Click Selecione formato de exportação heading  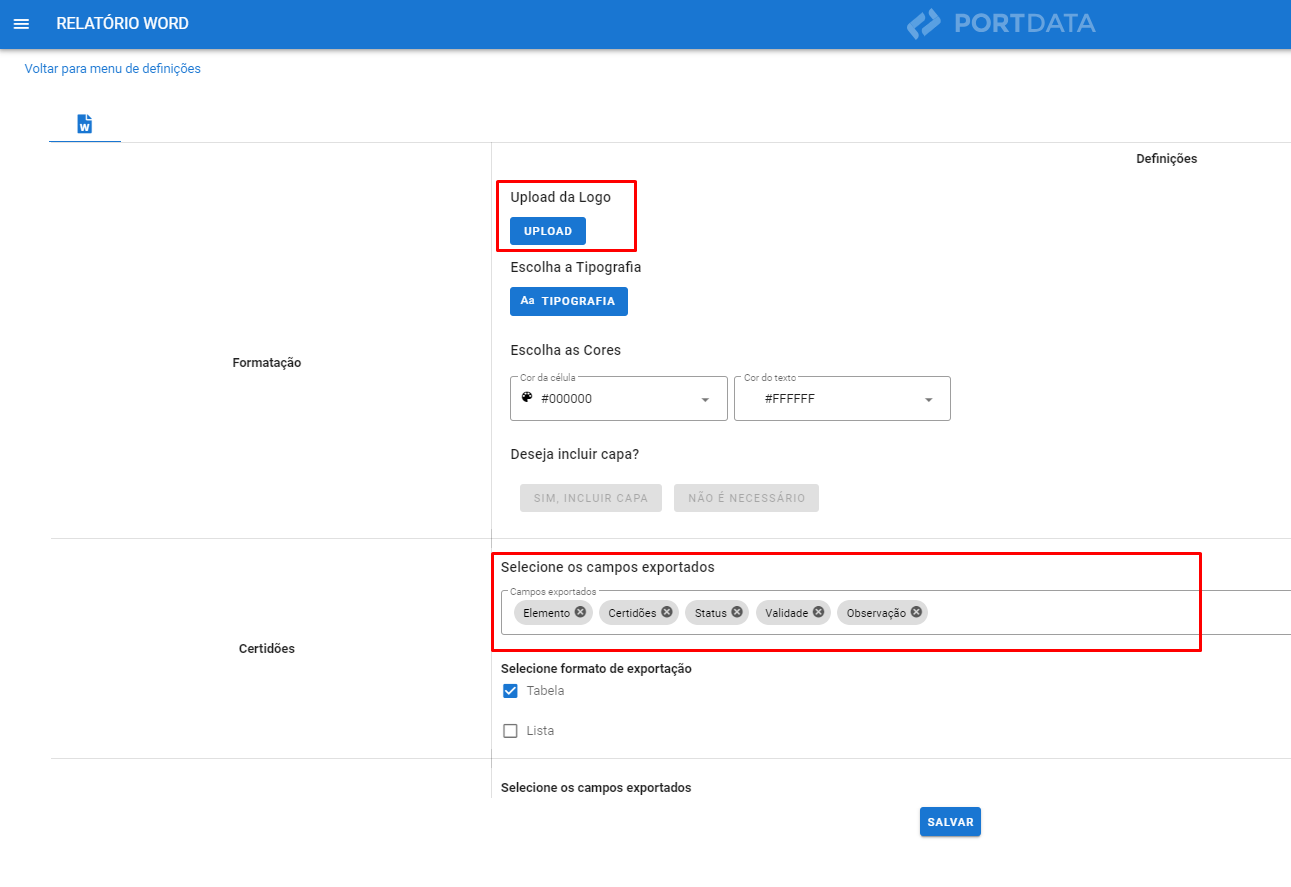596,668
